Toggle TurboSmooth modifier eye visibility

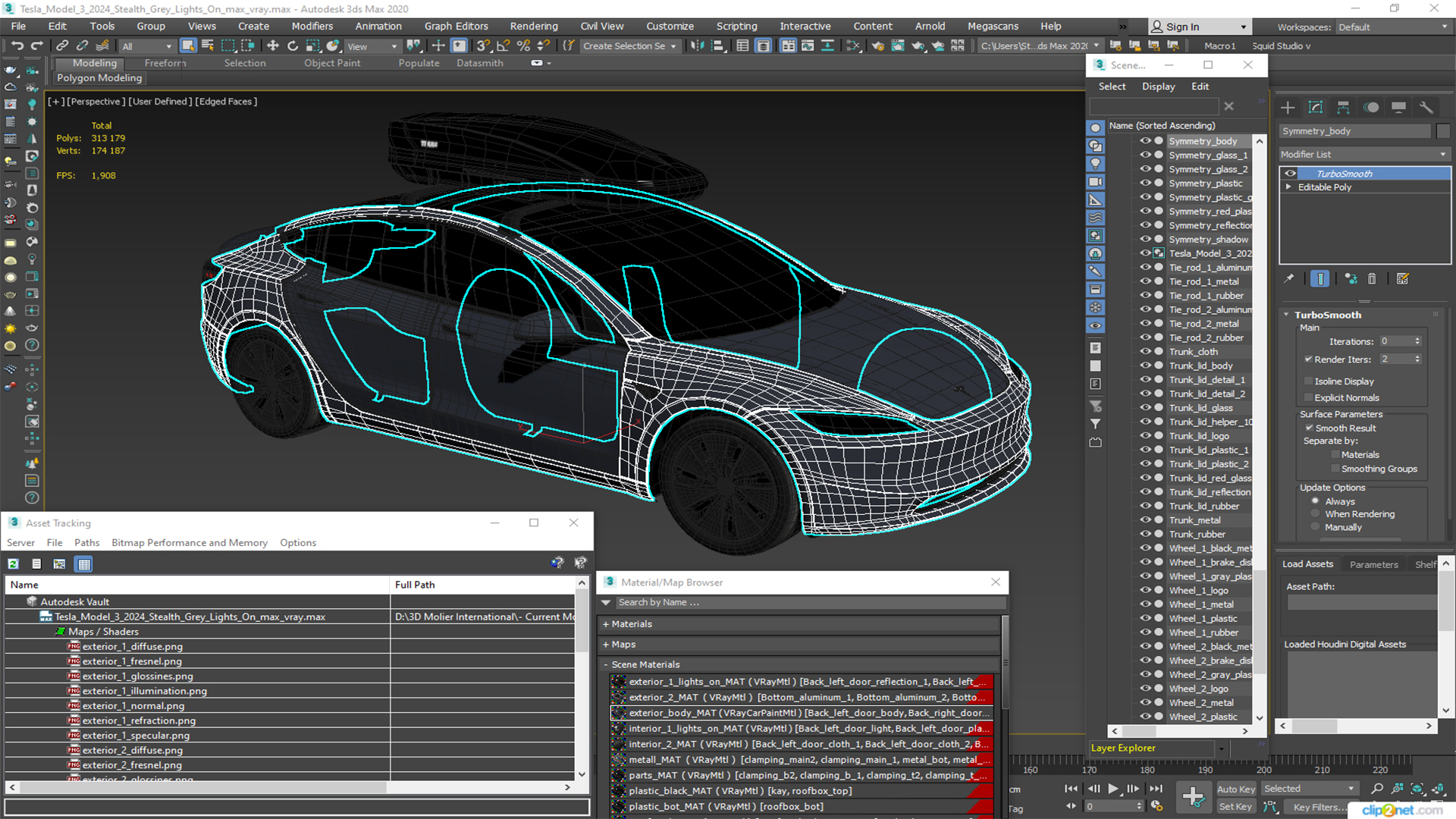[x=1290, y=174]
